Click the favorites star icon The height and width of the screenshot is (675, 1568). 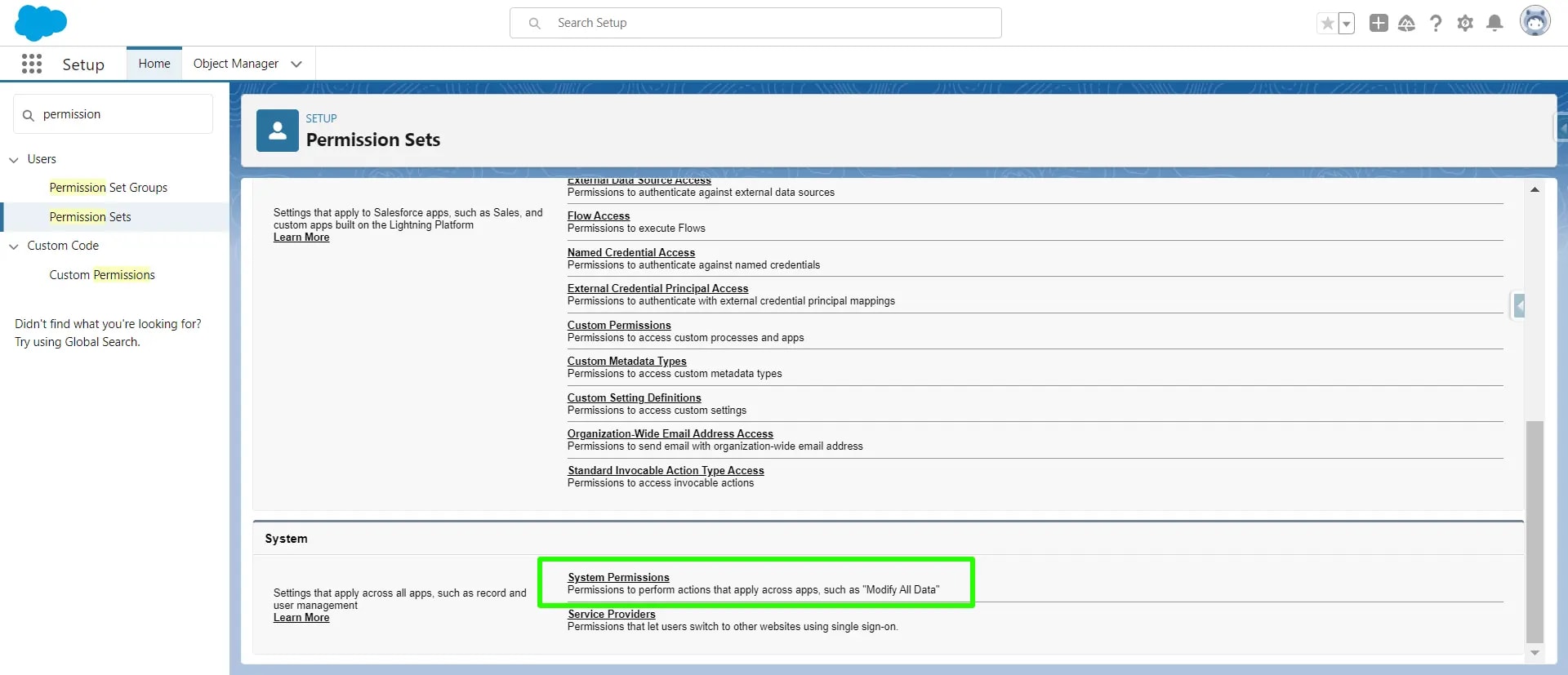[1327, 24]
